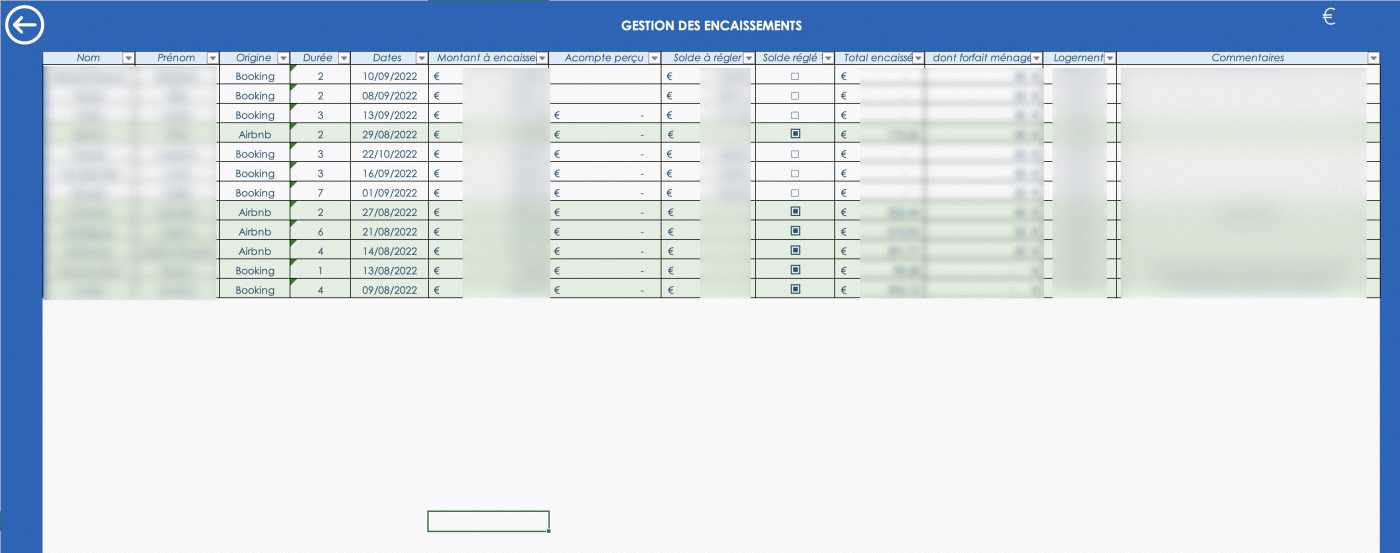Open the Acompte perçu filter dropdown
1400x553 pixels.
pyautogui.click(x=654, y=58)
